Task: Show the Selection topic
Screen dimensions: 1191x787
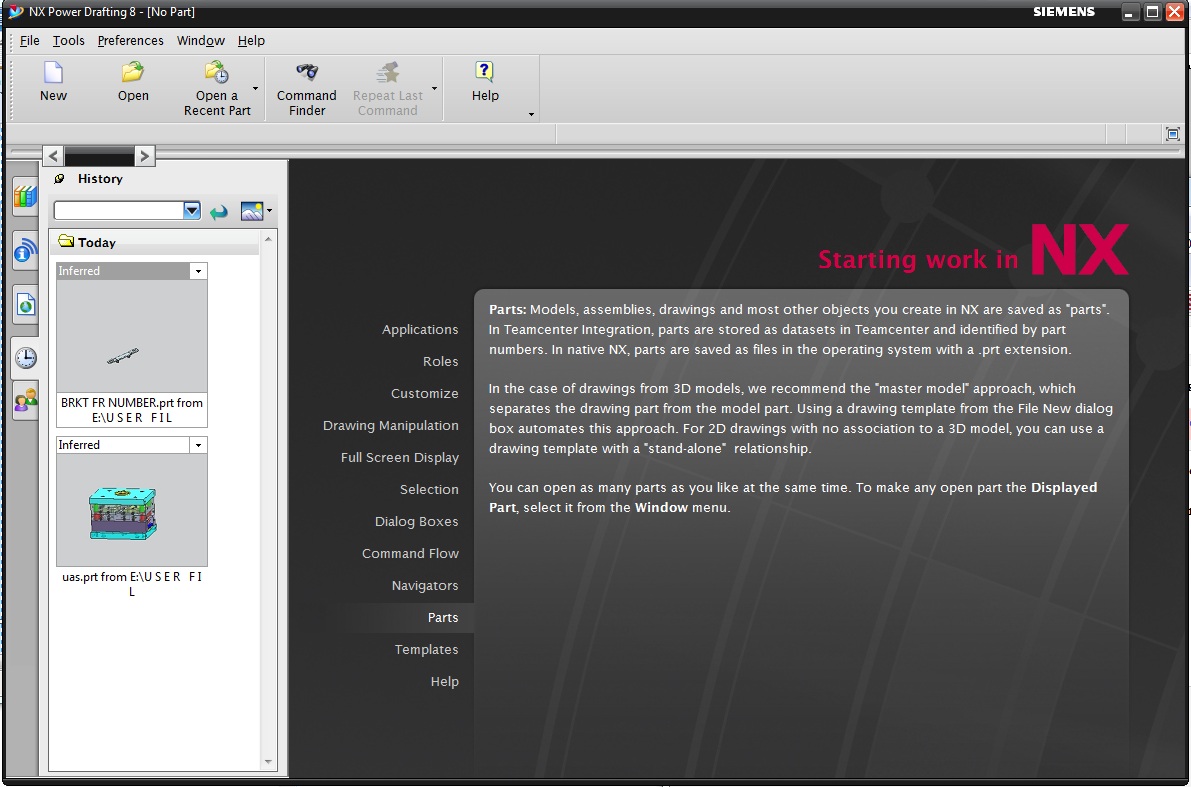Action: [429, 489]
